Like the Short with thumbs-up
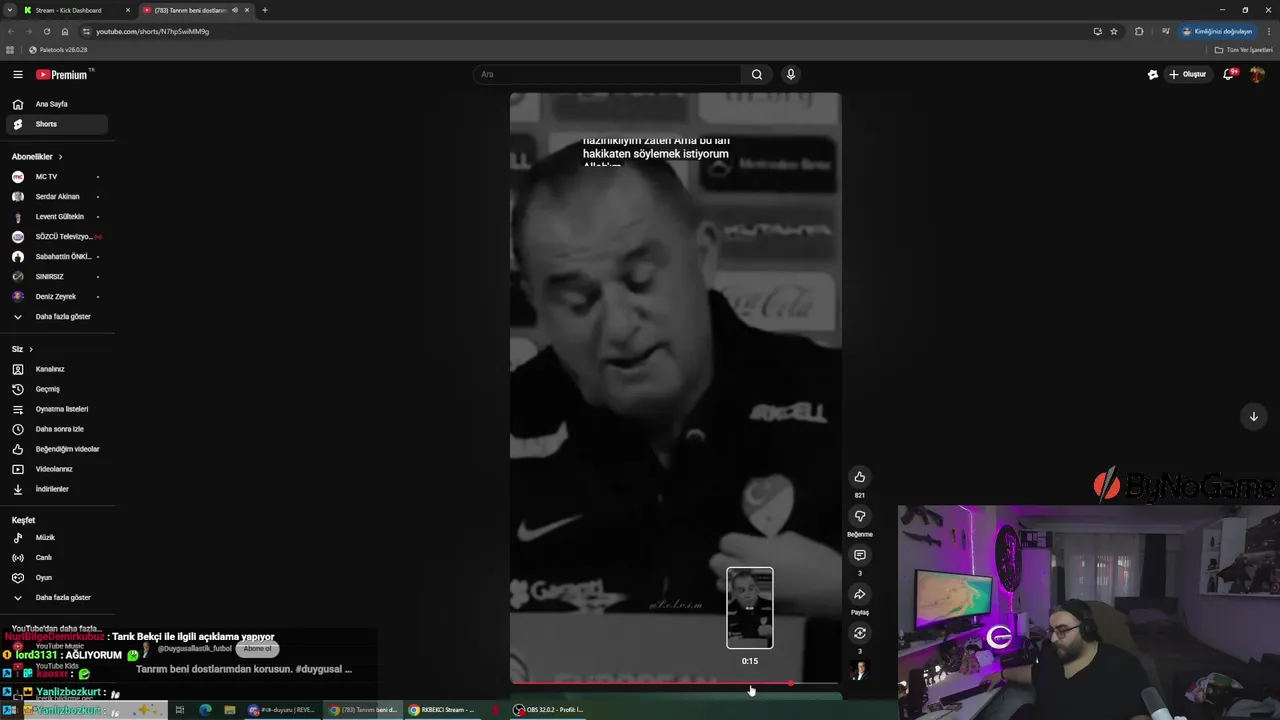 (859, 477)
